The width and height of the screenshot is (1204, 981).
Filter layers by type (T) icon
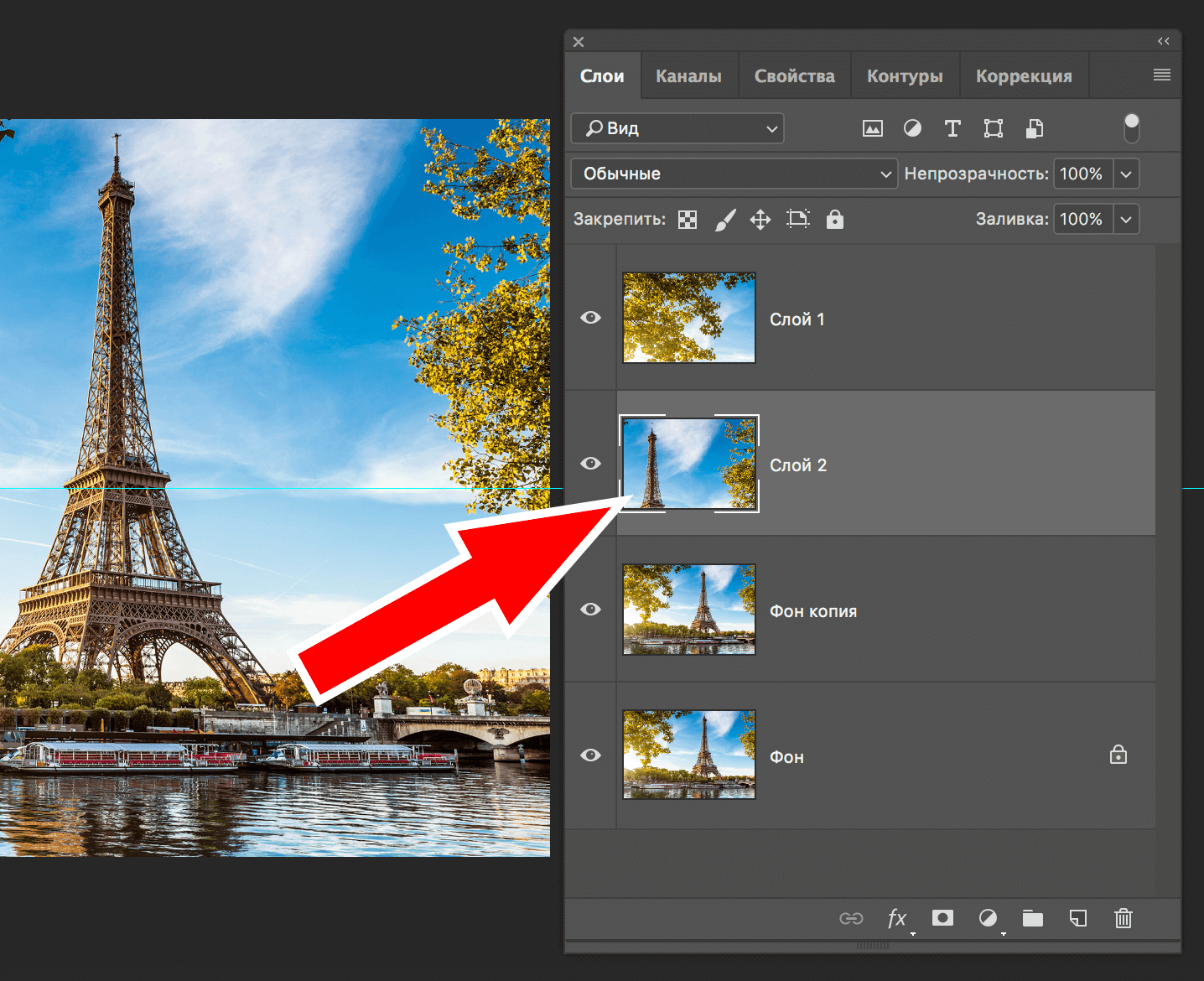pyautogui.click(x=952, y=128)
